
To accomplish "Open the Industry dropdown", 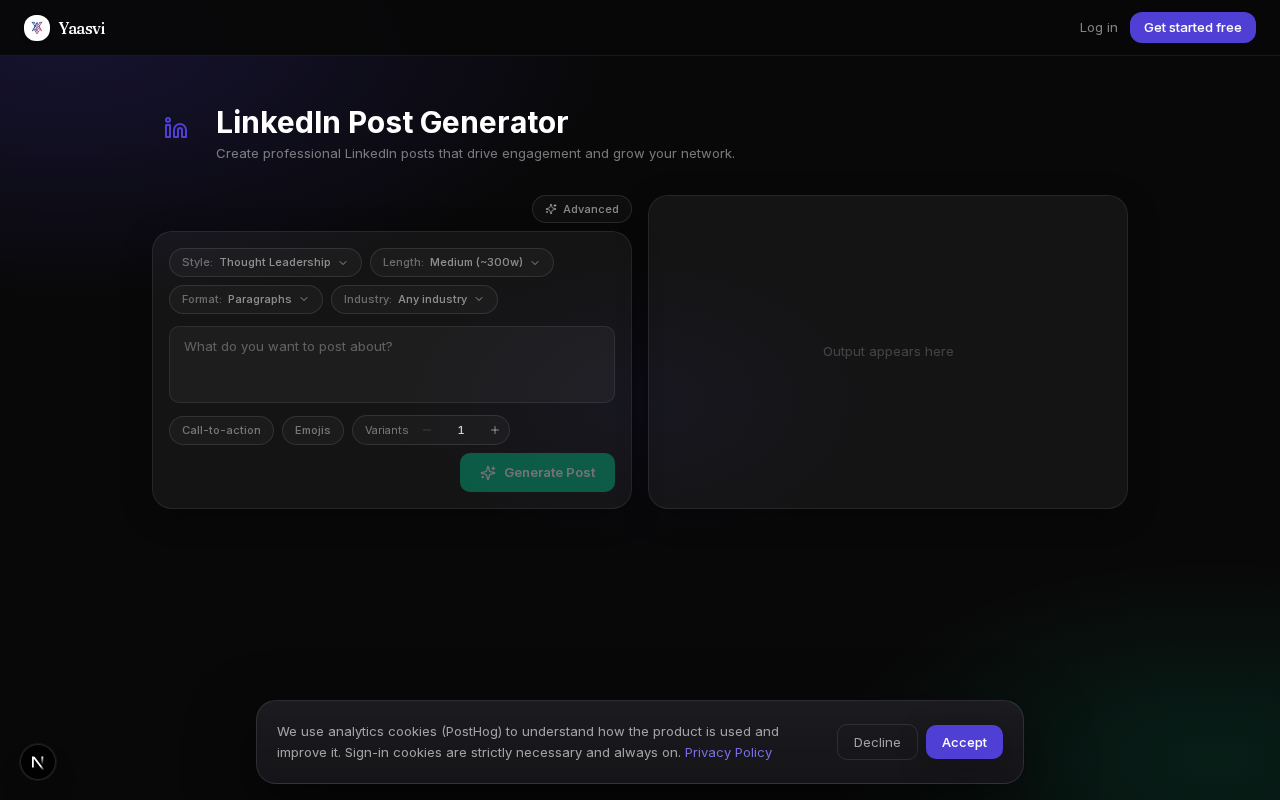I will pyautogui.click(x=414, y=299).
